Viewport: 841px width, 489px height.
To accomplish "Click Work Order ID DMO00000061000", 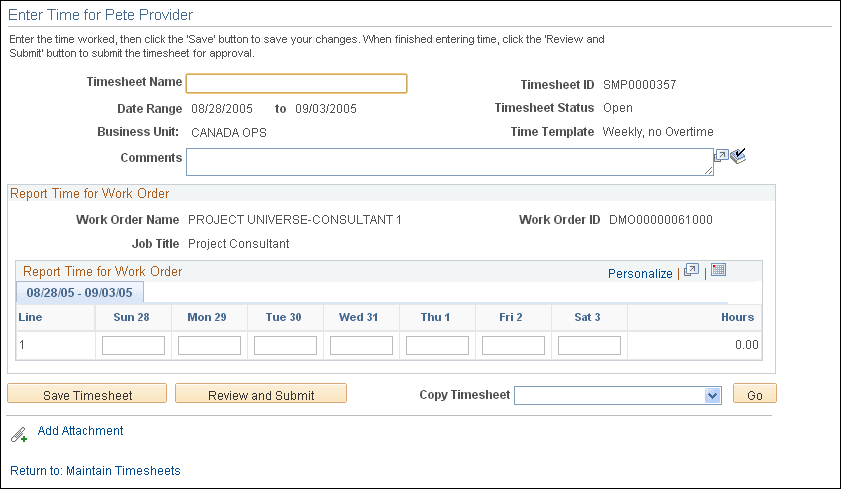I will tap(661, 220).
